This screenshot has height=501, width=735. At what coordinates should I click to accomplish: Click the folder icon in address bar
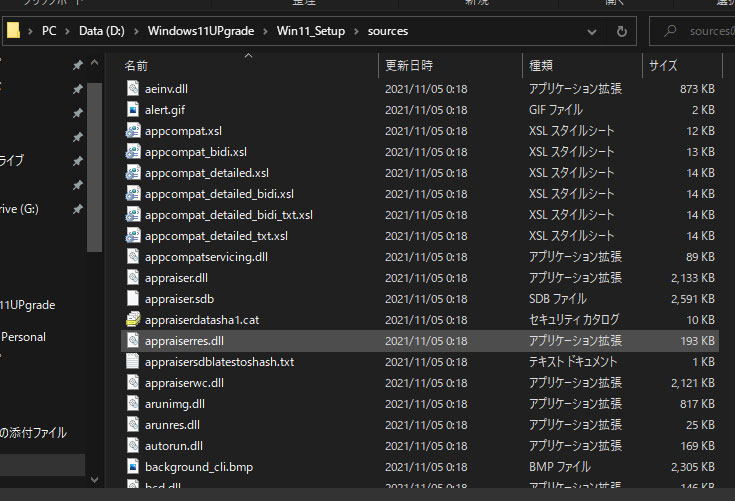[13, 30]
